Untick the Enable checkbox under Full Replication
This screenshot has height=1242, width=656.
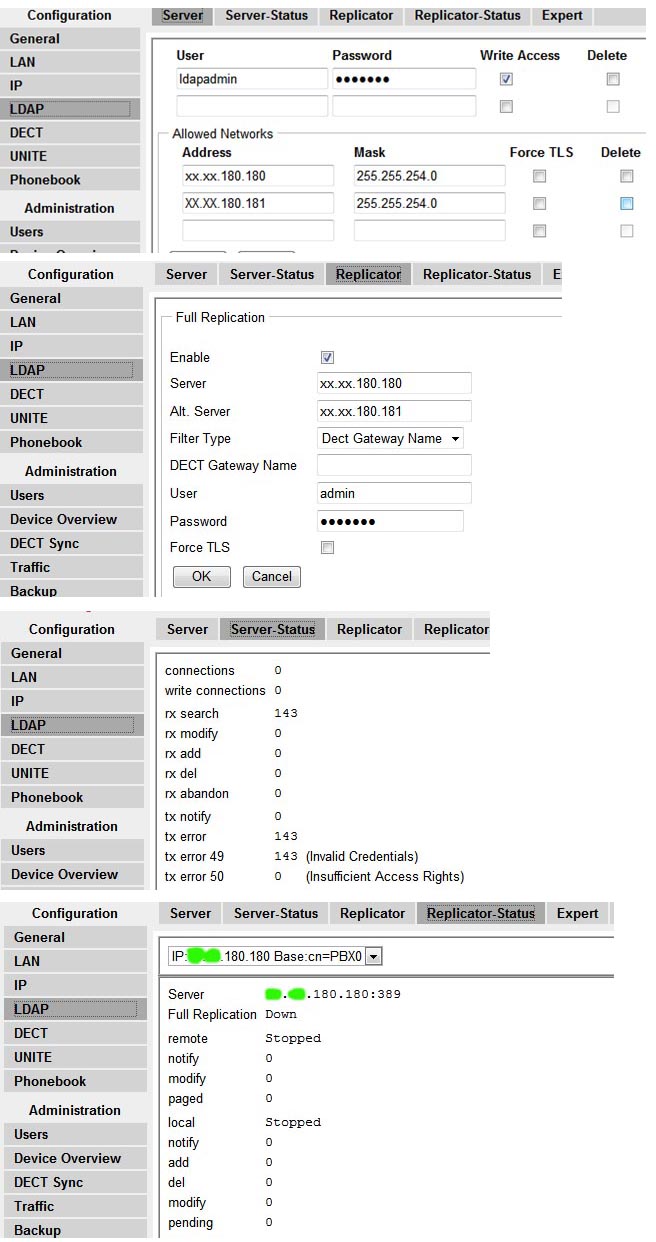(327, 357)
